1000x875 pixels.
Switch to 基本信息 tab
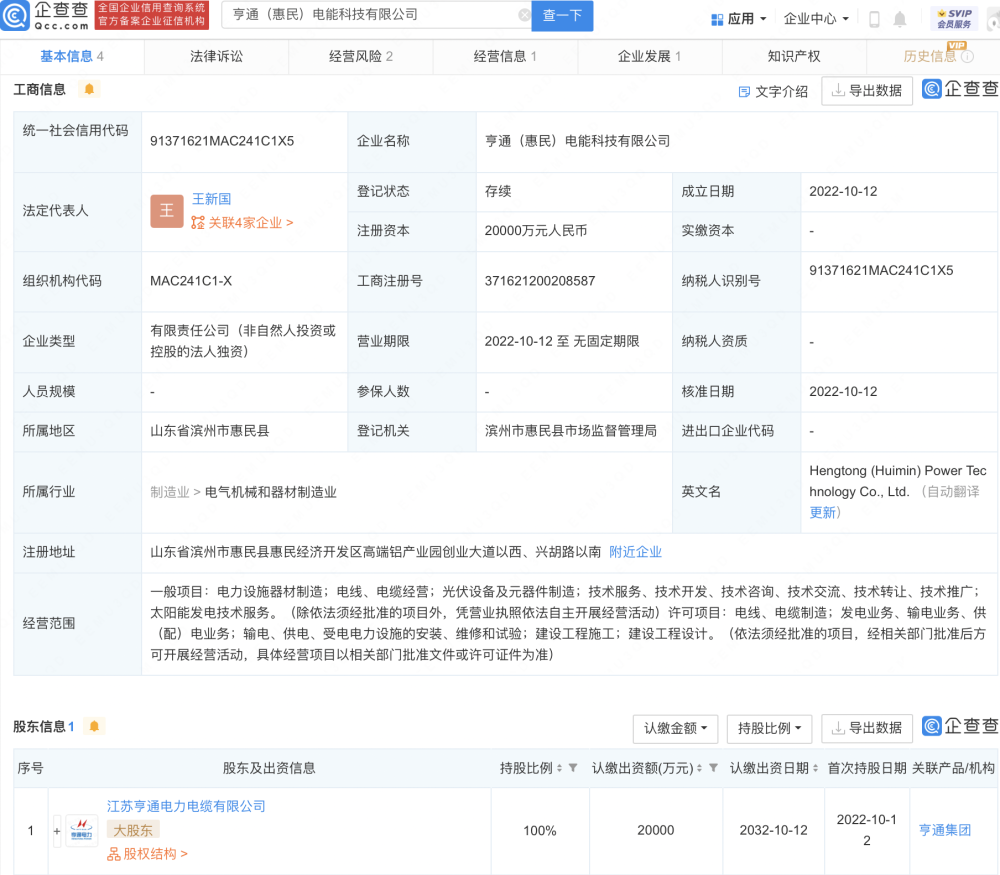pyautogui.click(x=71, y=57)
